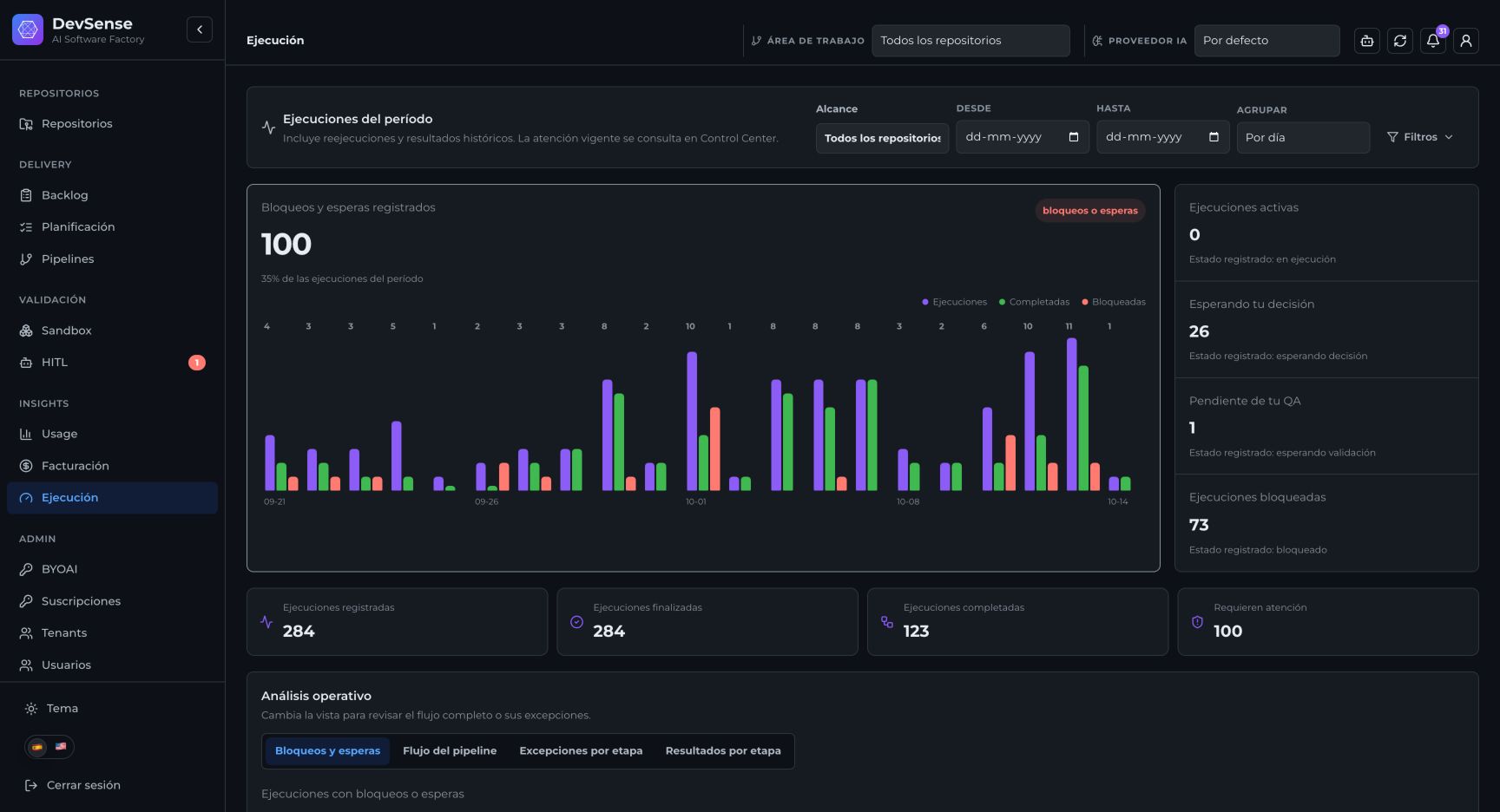Viewport: 1500px width, 812px height.
Task: Open the bot assistant icon in the header
Action: click(1367, 41)
